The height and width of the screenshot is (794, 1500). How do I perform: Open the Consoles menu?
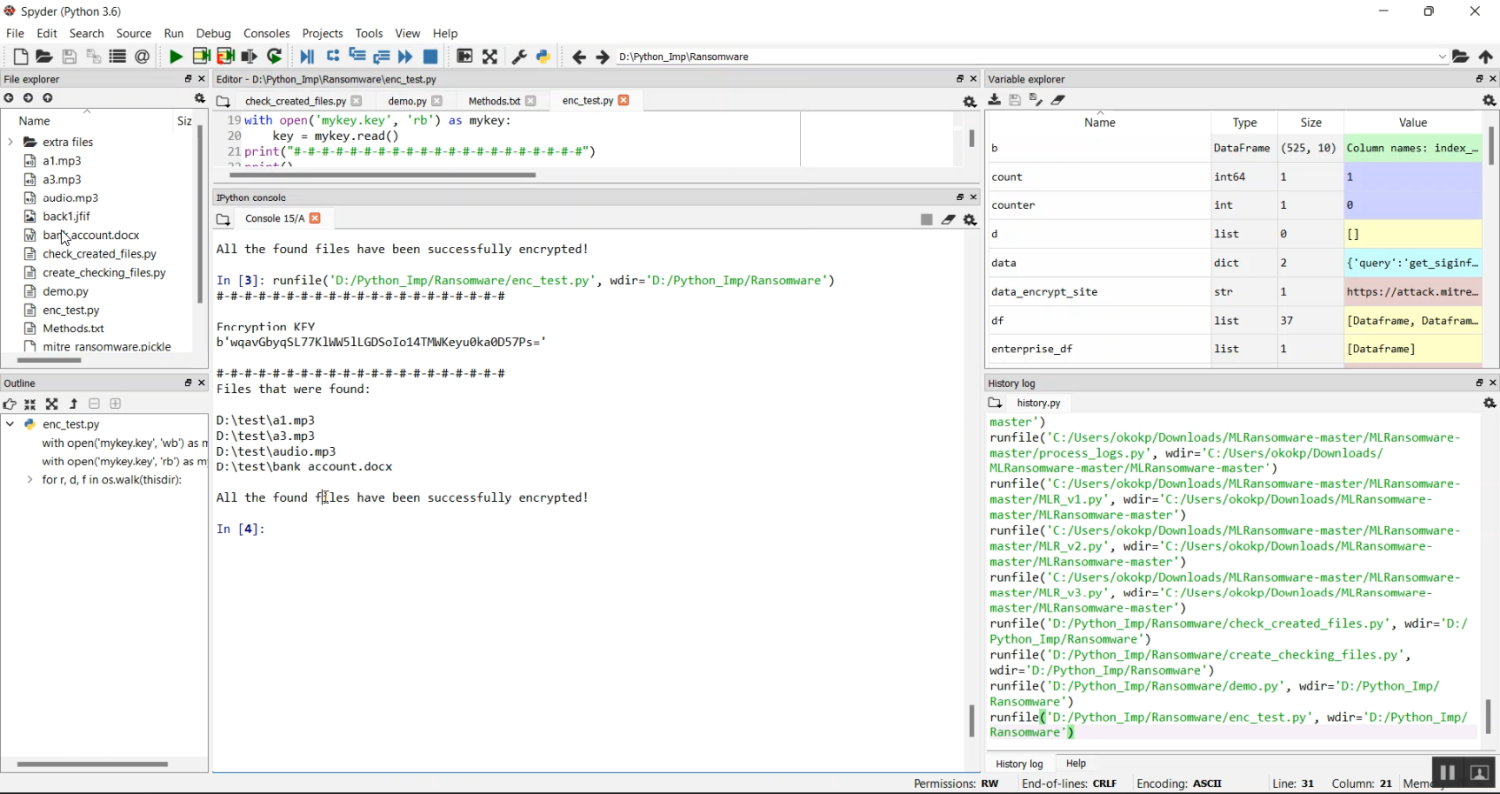tap(266, 33)
